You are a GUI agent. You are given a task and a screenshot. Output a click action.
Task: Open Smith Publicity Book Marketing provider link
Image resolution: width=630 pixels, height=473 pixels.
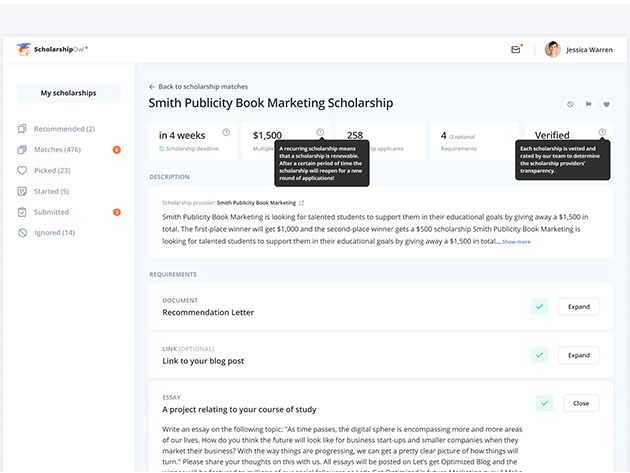[256, 203]
